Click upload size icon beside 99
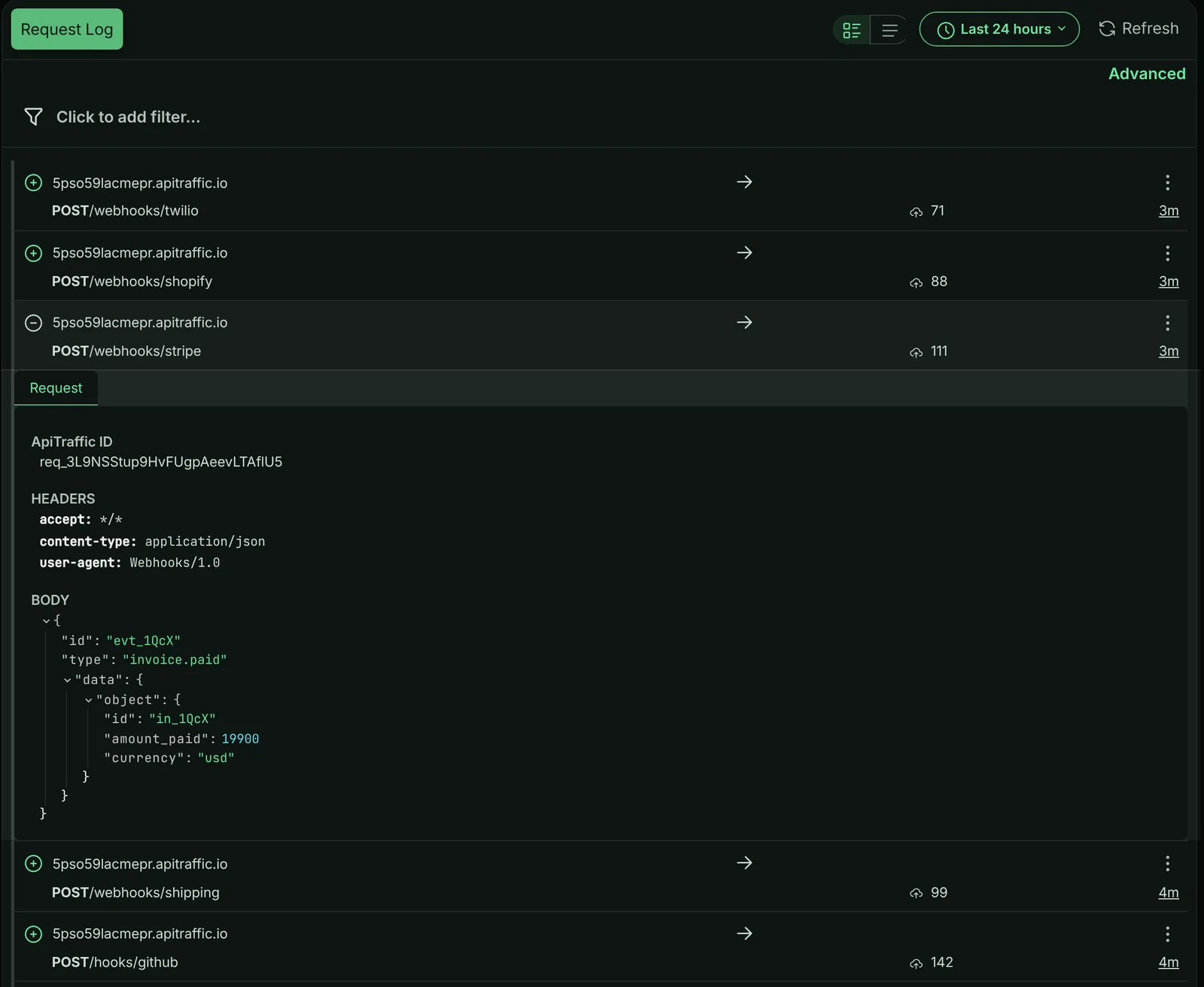Screen dimensions: 1204x987 click(x=916, y=894)
